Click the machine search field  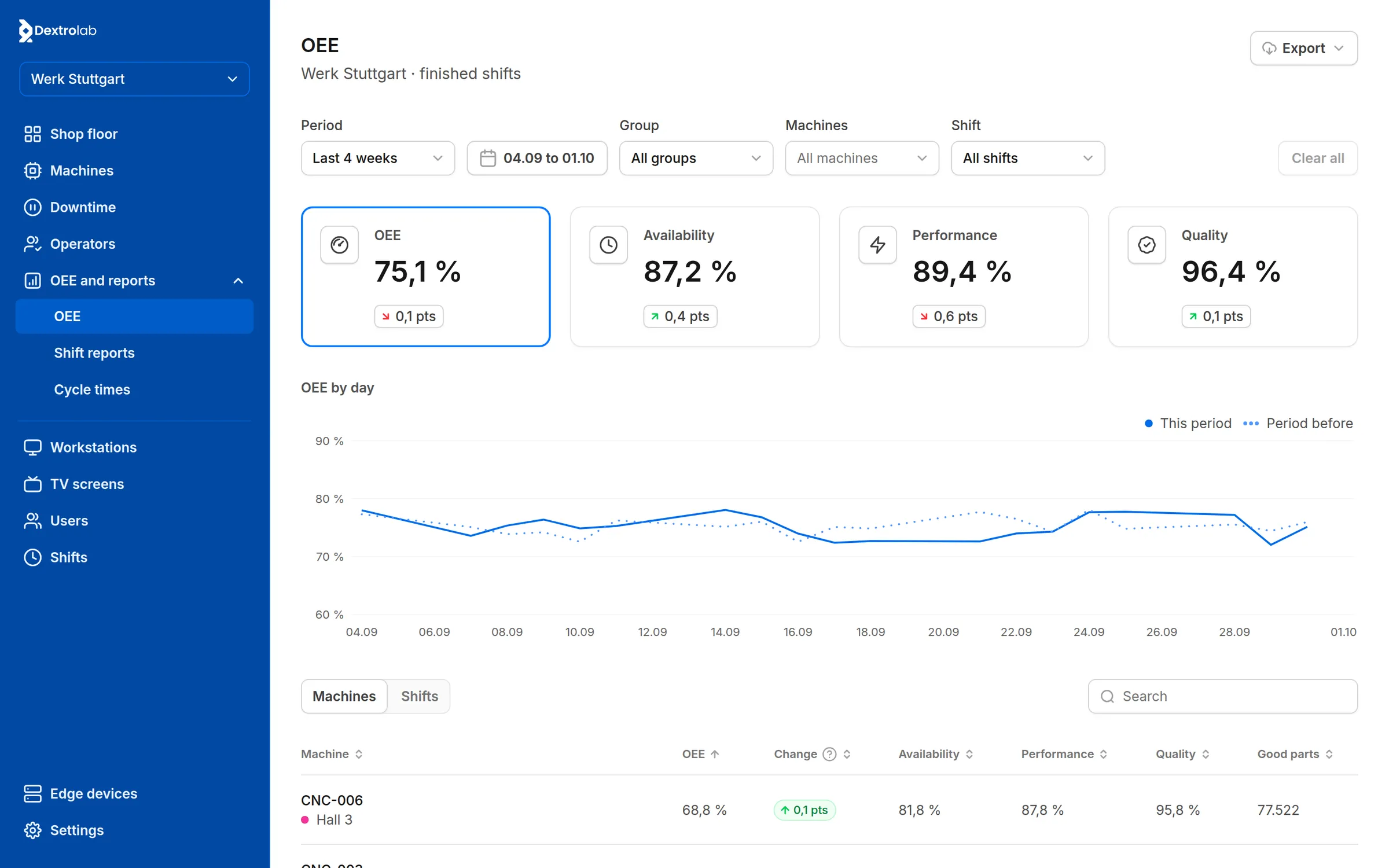click(1223, 696)
